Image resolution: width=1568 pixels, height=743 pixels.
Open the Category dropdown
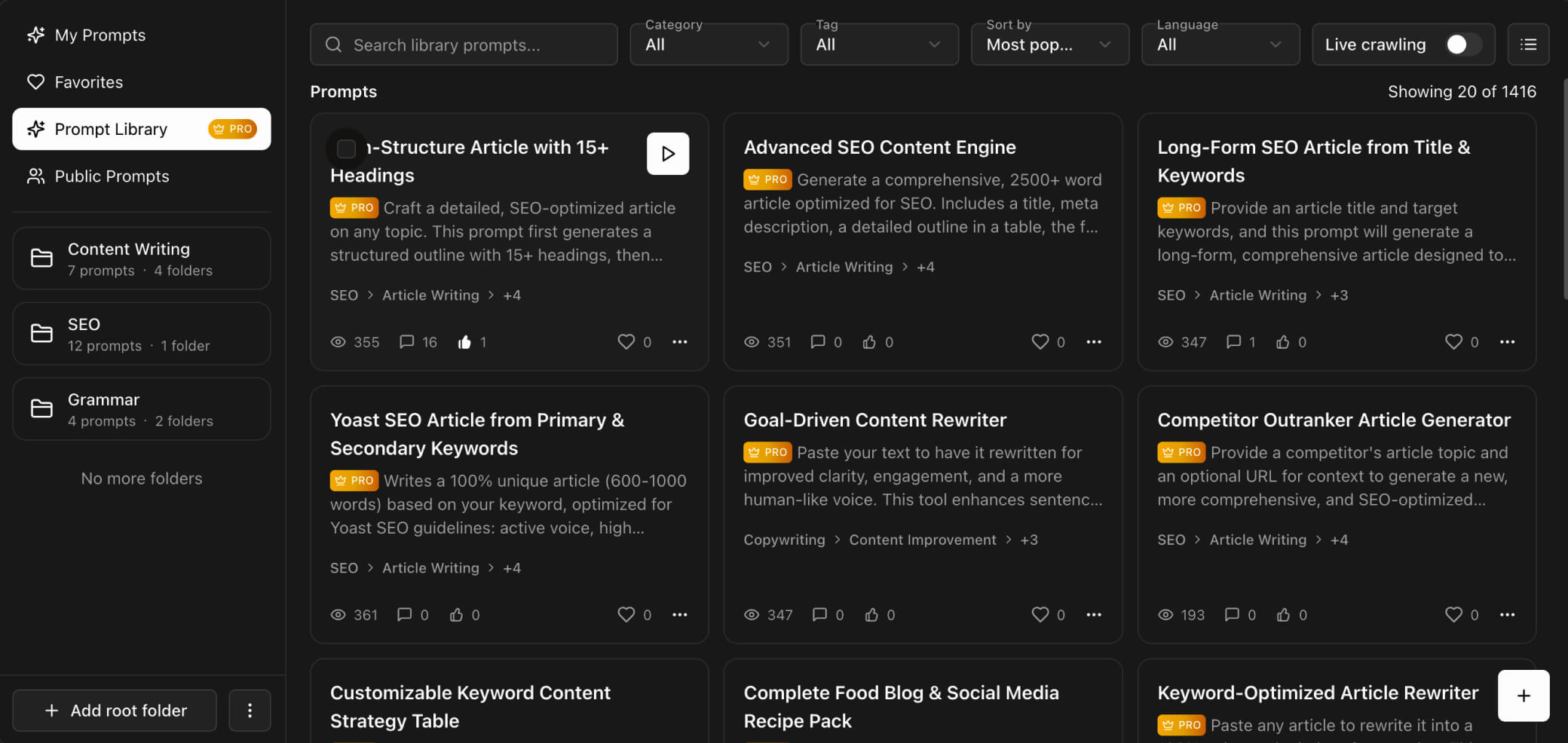(x=709, y=44)
